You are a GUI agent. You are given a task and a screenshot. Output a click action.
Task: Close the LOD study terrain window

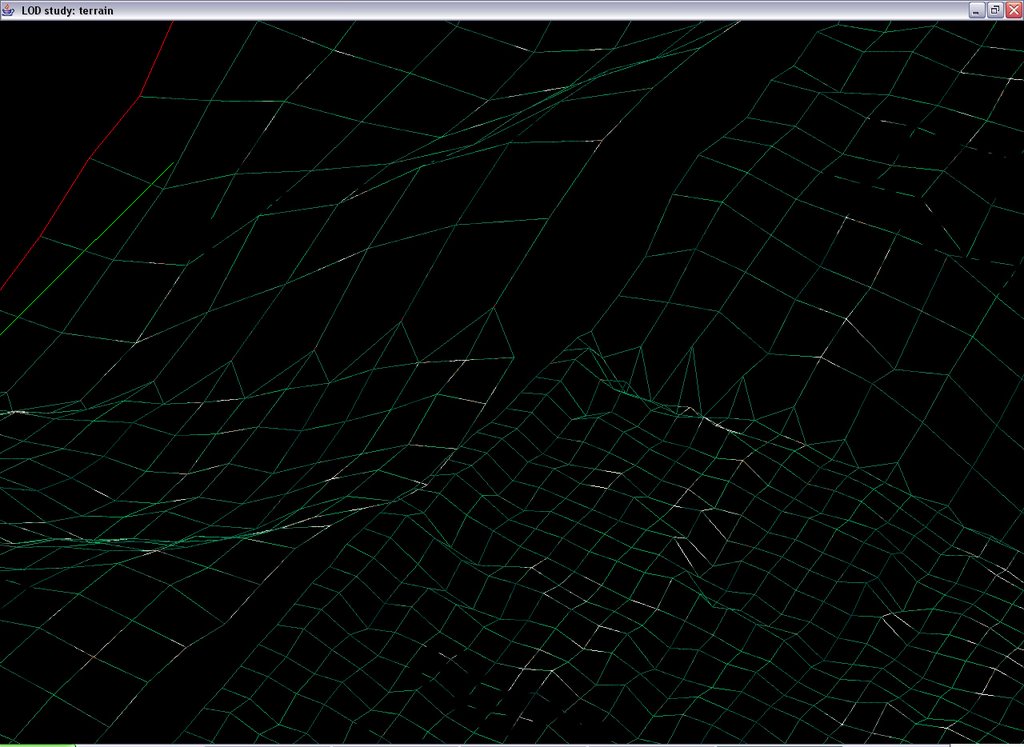click(1014, 10)
